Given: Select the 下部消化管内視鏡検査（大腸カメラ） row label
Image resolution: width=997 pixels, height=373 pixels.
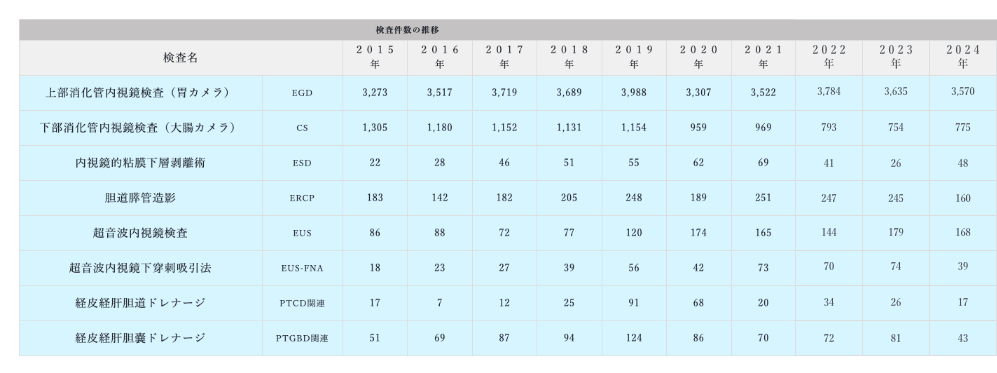Looking at the screenshot, I should click(137, 128).
